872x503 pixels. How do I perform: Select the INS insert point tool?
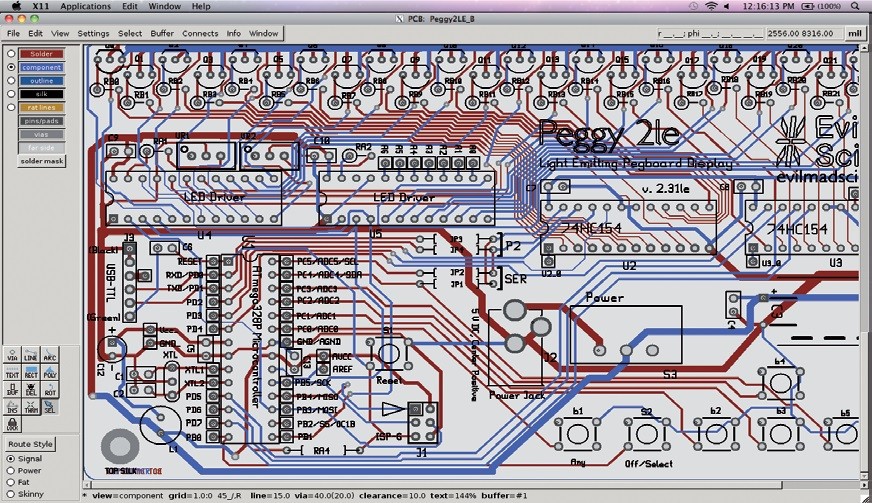pos(12,407)
